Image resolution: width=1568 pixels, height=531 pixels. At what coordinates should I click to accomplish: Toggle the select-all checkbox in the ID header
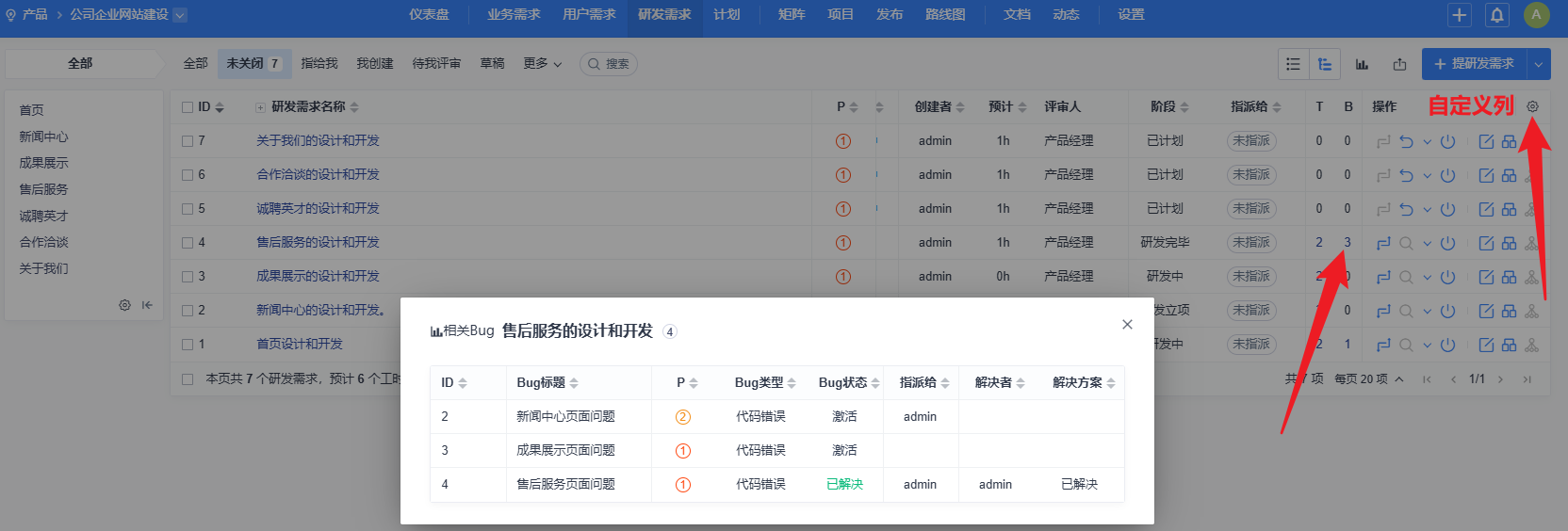[188, 107]
